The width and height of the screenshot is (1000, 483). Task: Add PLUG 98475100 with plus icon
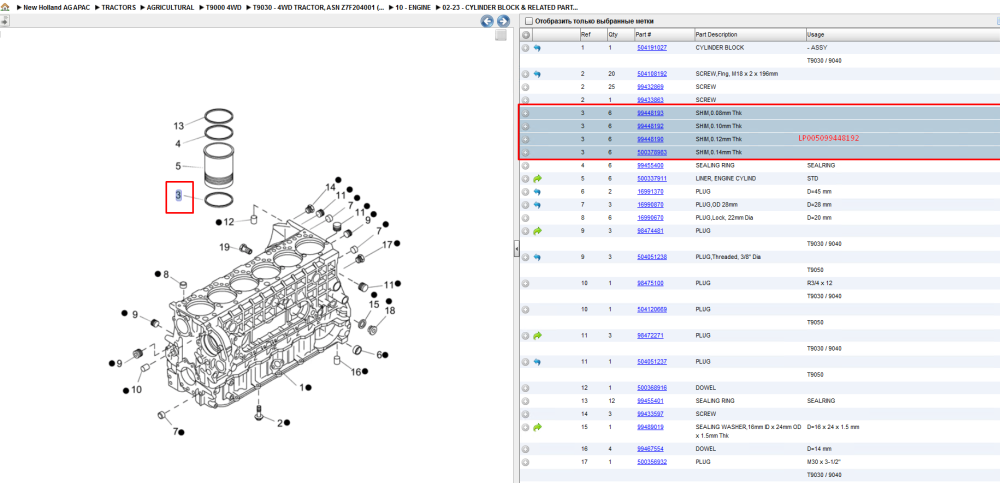526,283
